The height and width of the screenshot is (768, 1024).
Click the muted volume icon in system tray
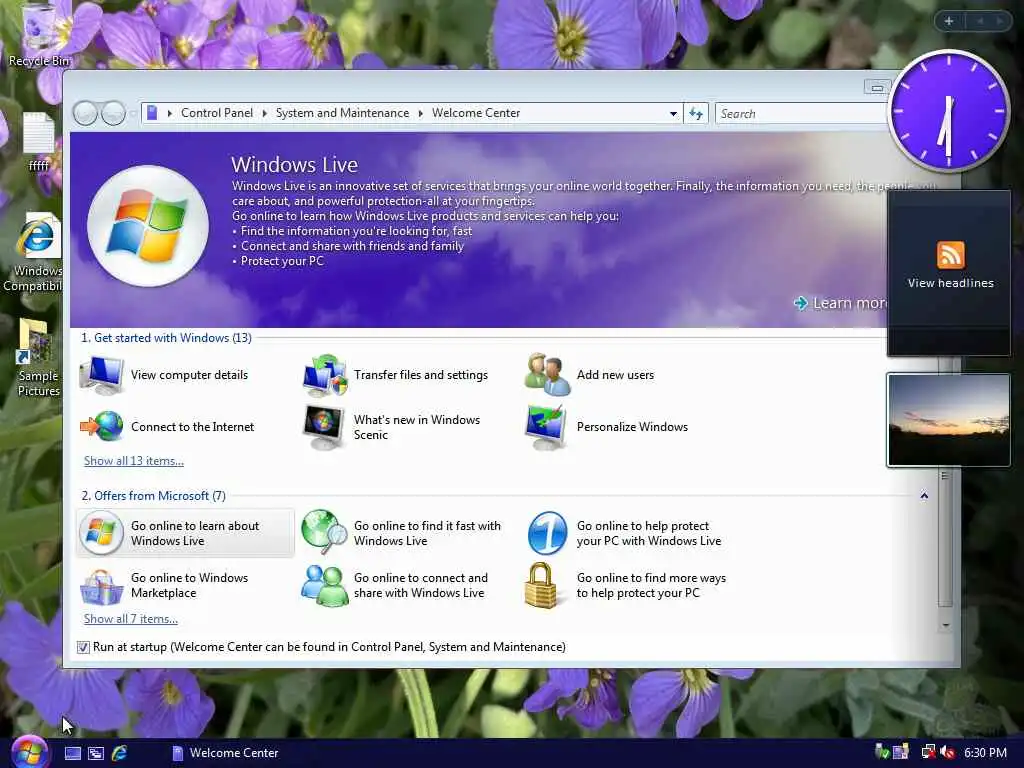[x=948, y=752]
